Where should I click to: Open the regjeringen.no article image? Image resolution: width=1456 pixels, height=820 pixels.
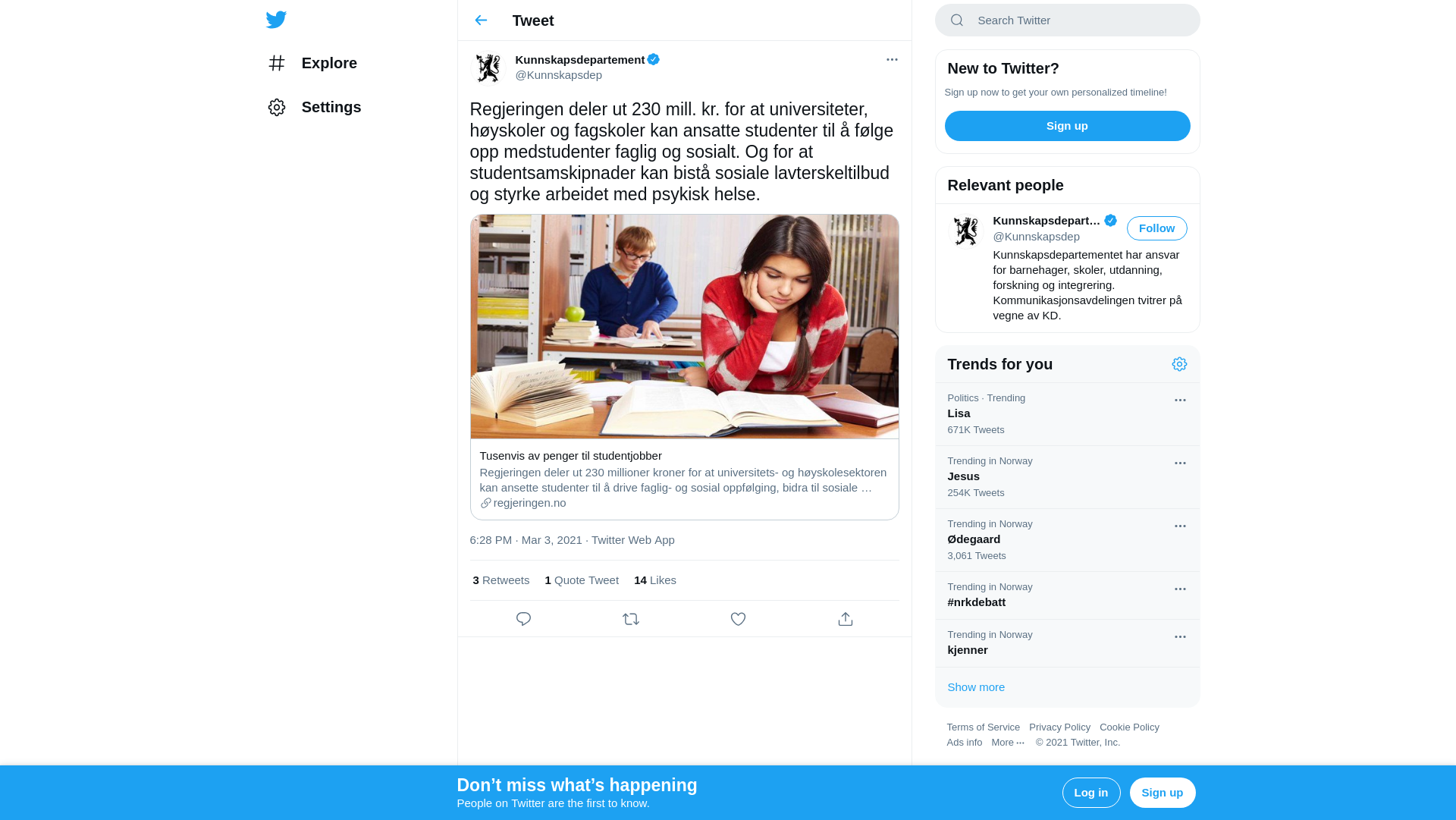pos(684,326)
